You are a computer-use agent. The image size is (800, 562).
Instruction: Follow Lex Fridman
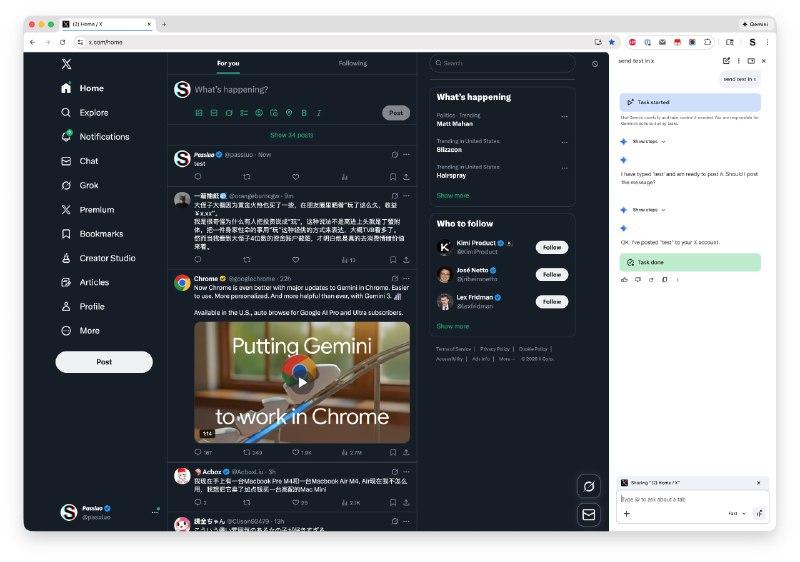point(552,301)
